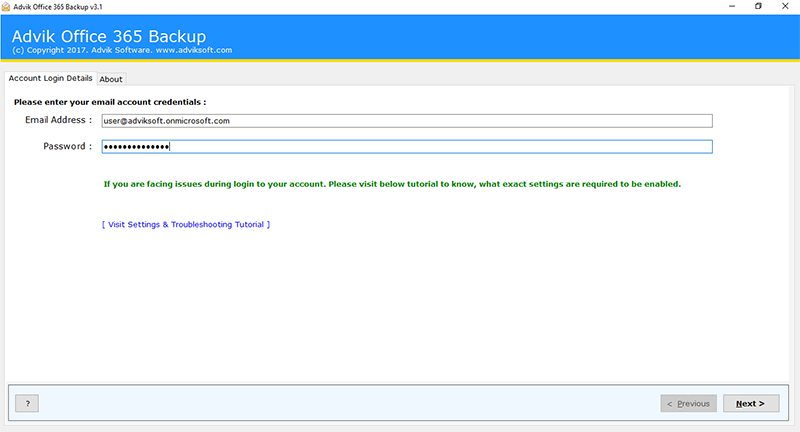This screenshot has width=800, height=432.
Task: Open Visit Settings & Troubleshooting Tutorial link
Action: click(186, 224)
